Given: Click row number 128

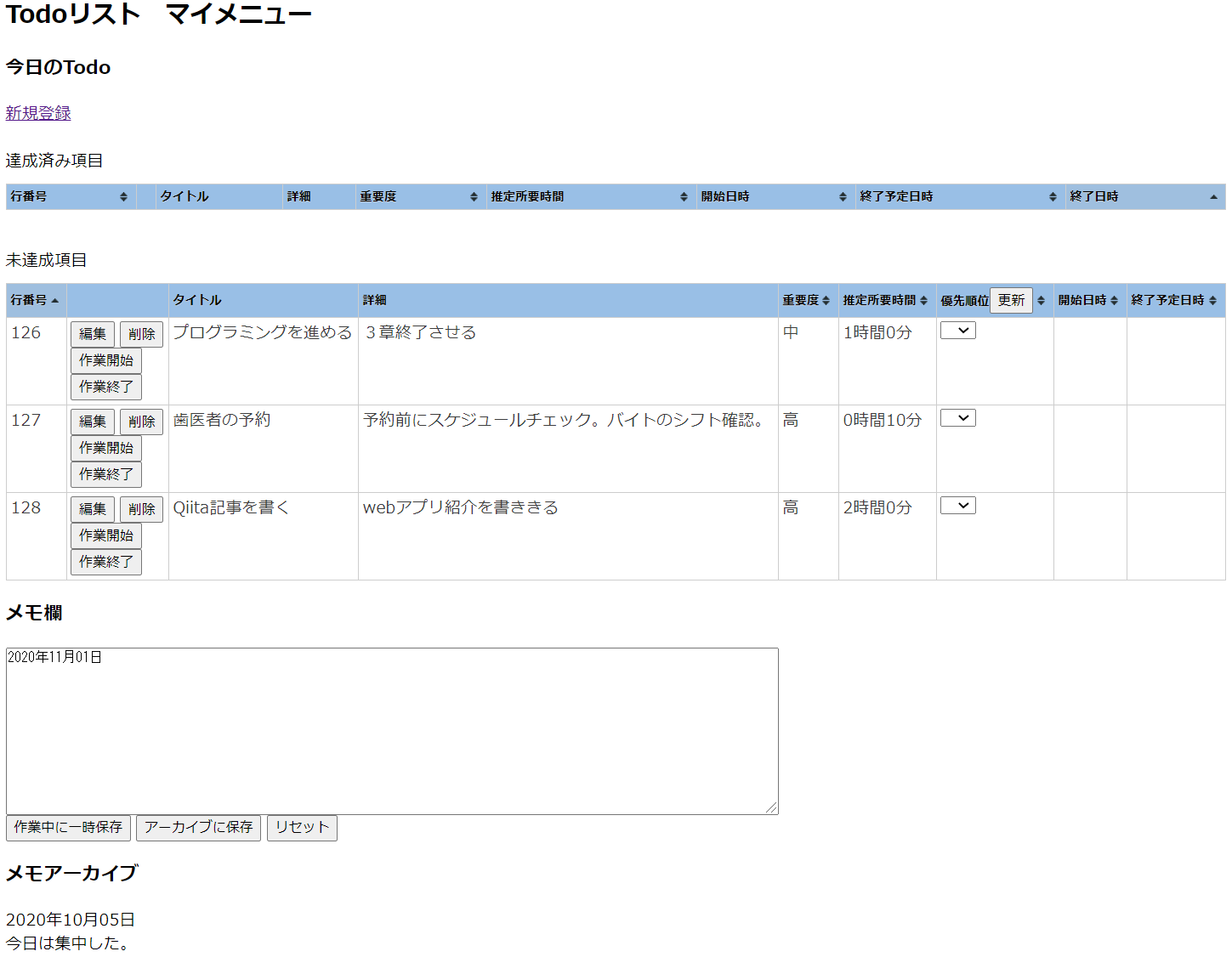Looking at the screenshot, I should click(26, 507).
